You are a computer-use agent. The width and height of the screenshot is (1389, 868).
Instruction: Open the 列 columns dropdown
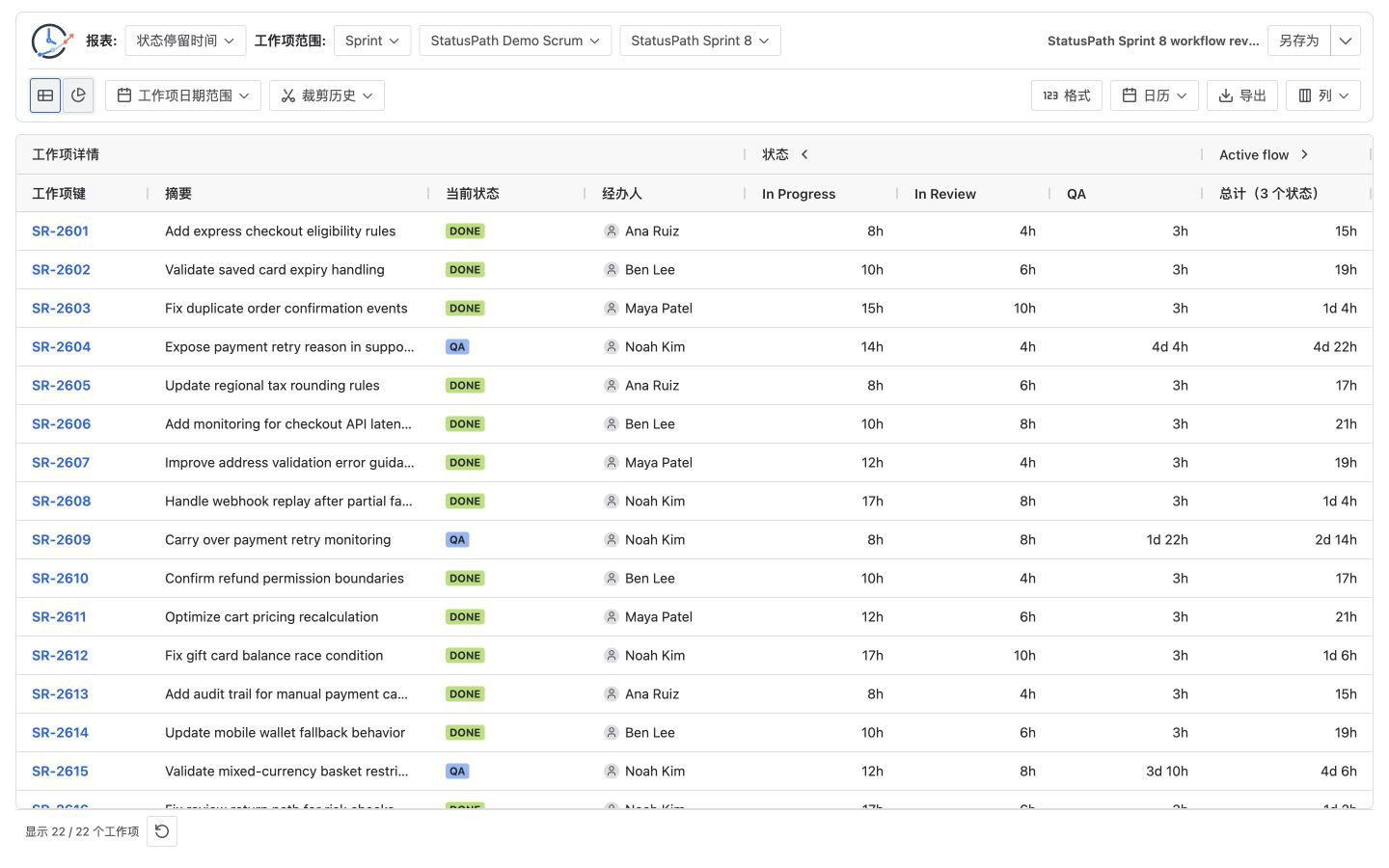(1323, 95)
